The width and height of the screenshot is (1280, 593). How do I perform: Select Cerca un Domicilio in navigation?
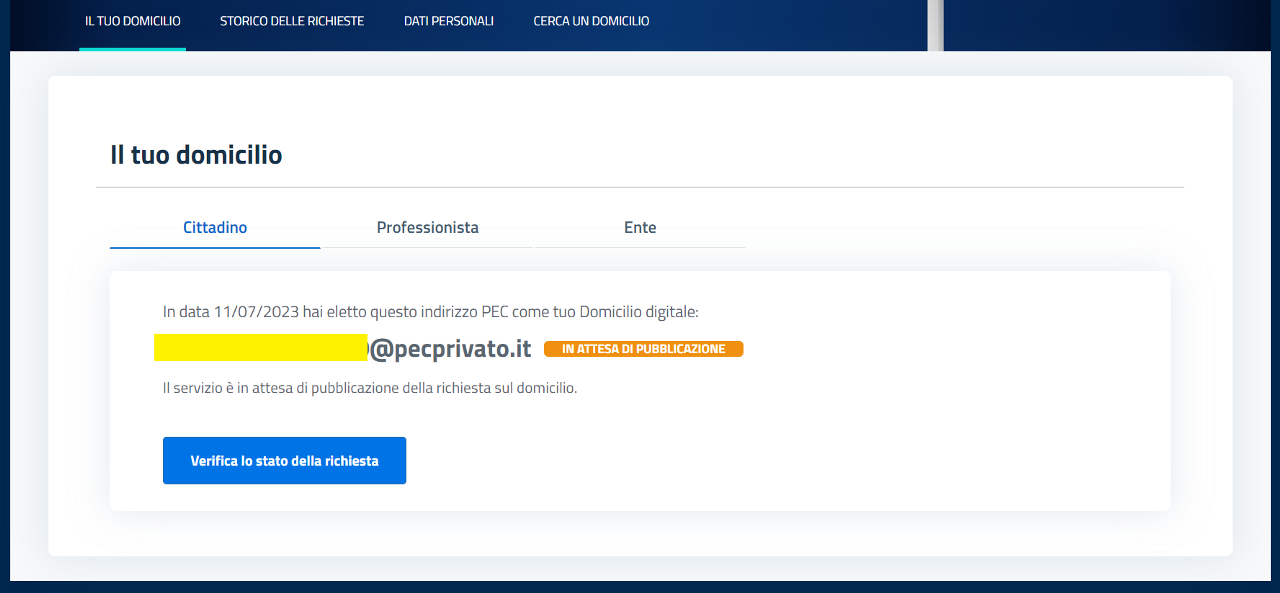click(591, 21)
